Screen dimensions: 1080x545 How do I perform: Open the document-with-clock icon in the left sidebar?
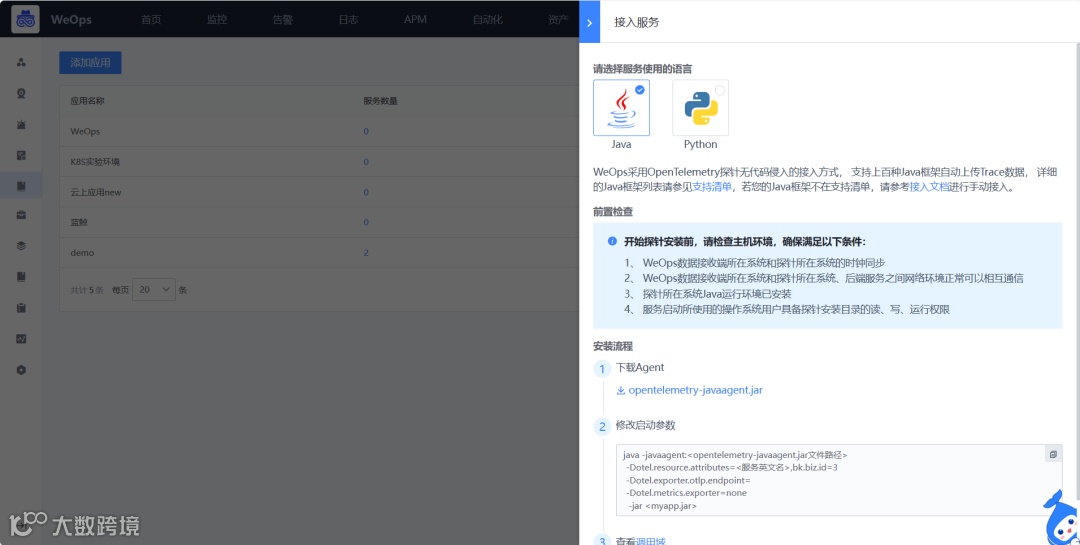[21, 155]
